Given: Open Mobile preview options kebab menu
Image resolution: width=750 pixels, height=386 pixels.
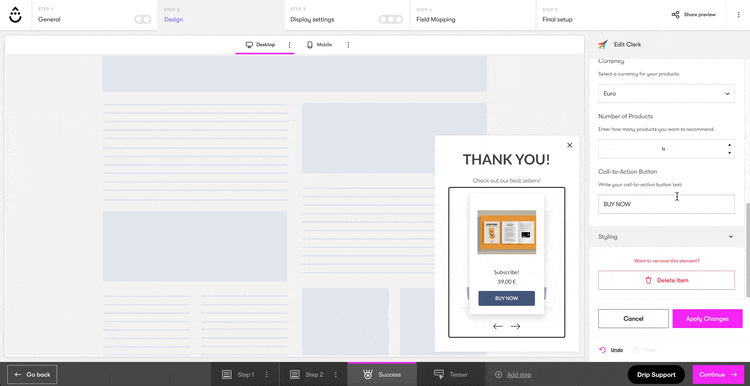Looking at the screenshot, I should tap(348, 44).
